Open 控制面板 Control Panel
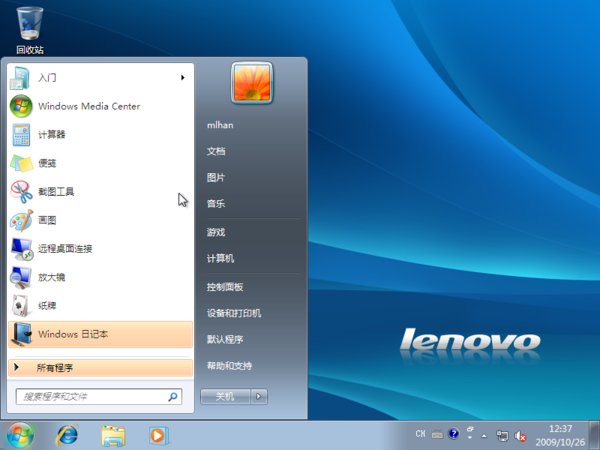 [225, 287]
